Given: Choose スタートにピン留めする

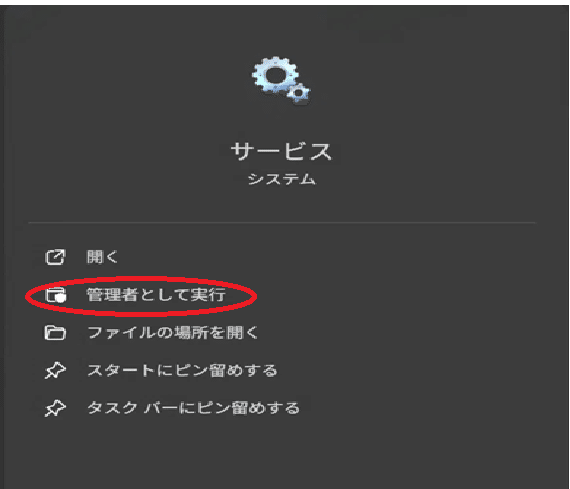Looking at the screenshot, I should coord(182,371).
